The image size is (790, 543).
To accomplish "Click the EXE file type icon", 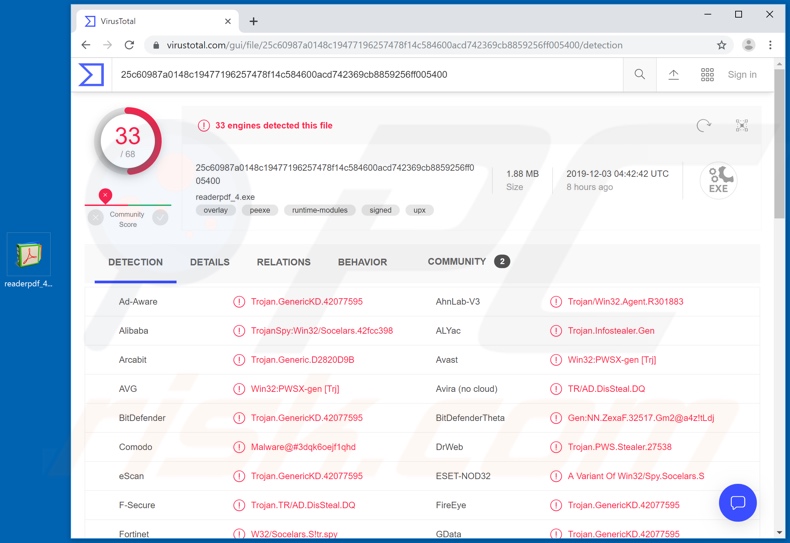I will tap(718, 180).
